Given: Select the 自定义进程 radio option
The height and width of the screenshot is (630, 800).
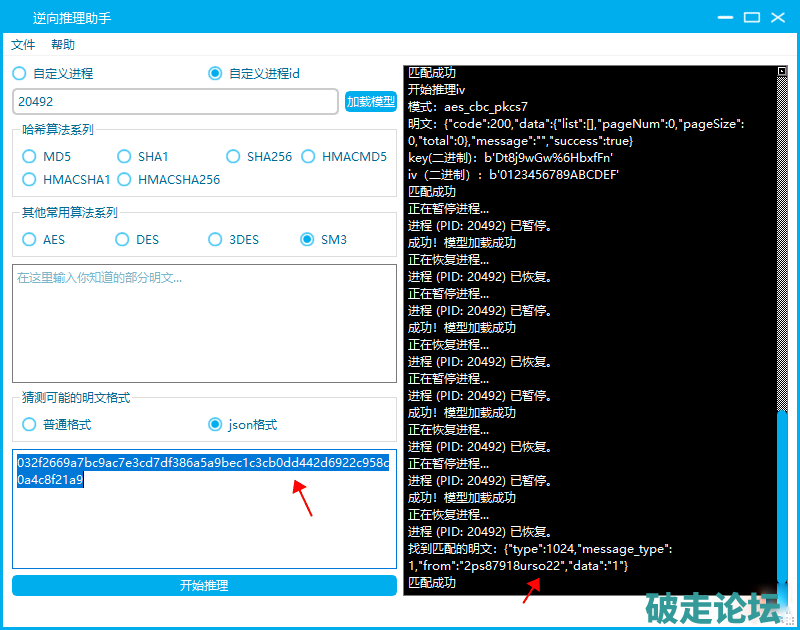Looking at the screenshot, I should (20, 73).
